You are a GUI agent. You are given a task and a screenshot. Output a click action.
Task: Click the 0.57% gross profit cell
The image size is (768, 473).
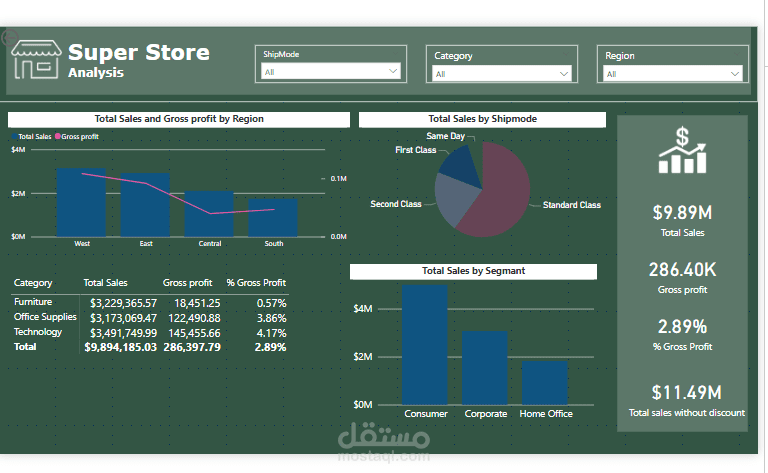271,303
